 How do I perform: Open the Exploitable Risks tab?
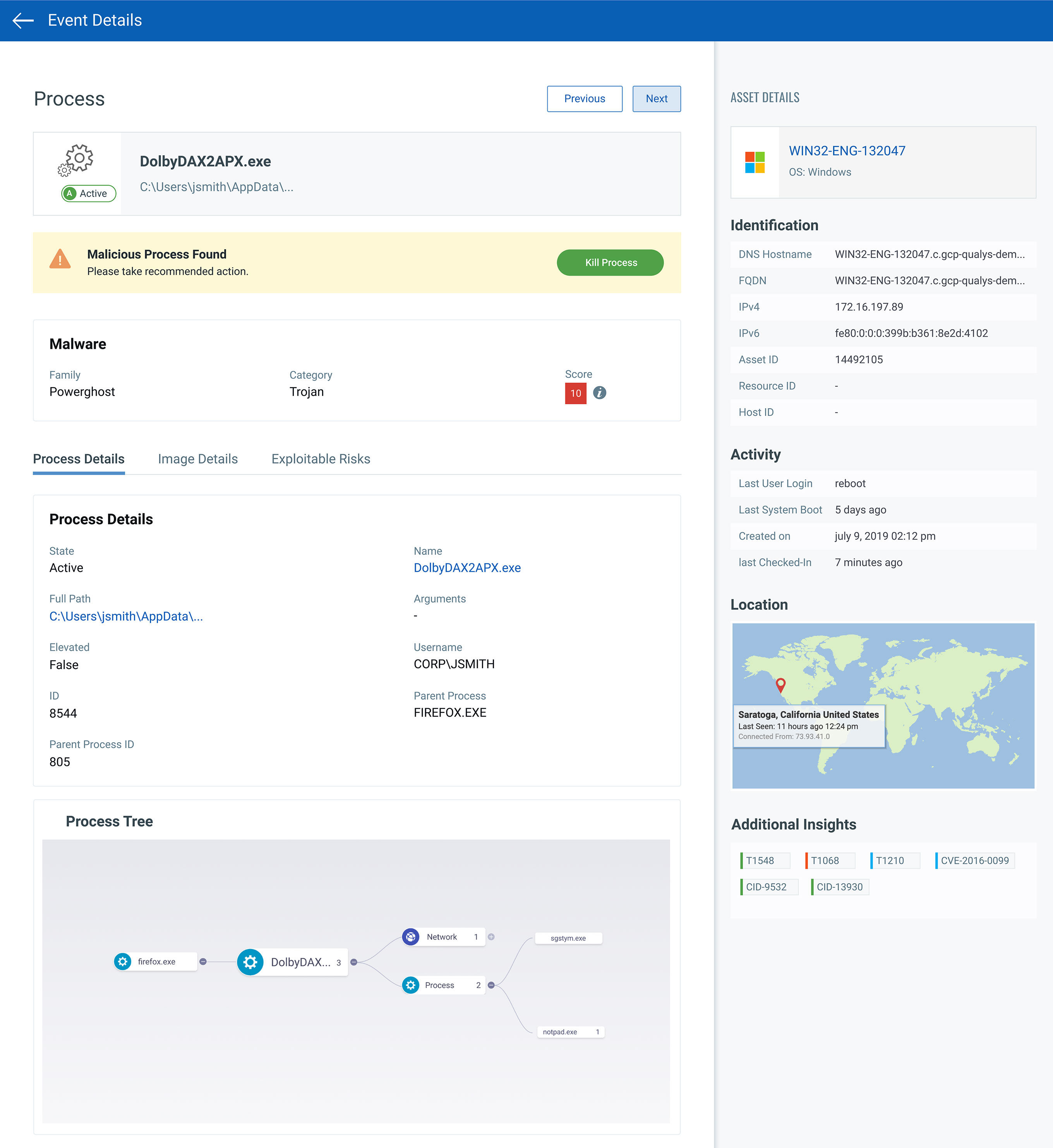(x=321, y=459)
